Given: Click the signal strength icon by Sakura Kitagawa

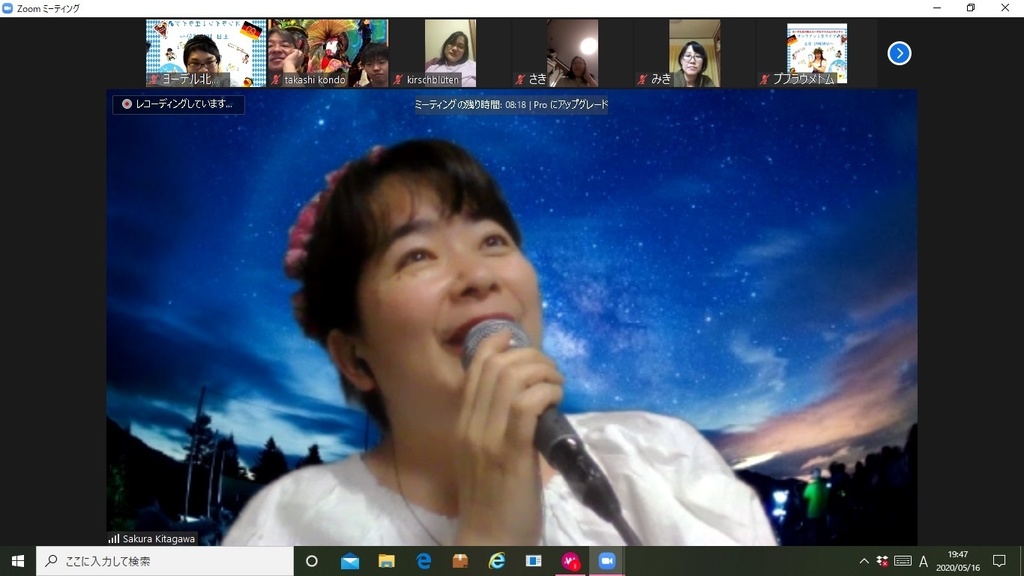Looking at the screenshot, I should coord(114,539).
